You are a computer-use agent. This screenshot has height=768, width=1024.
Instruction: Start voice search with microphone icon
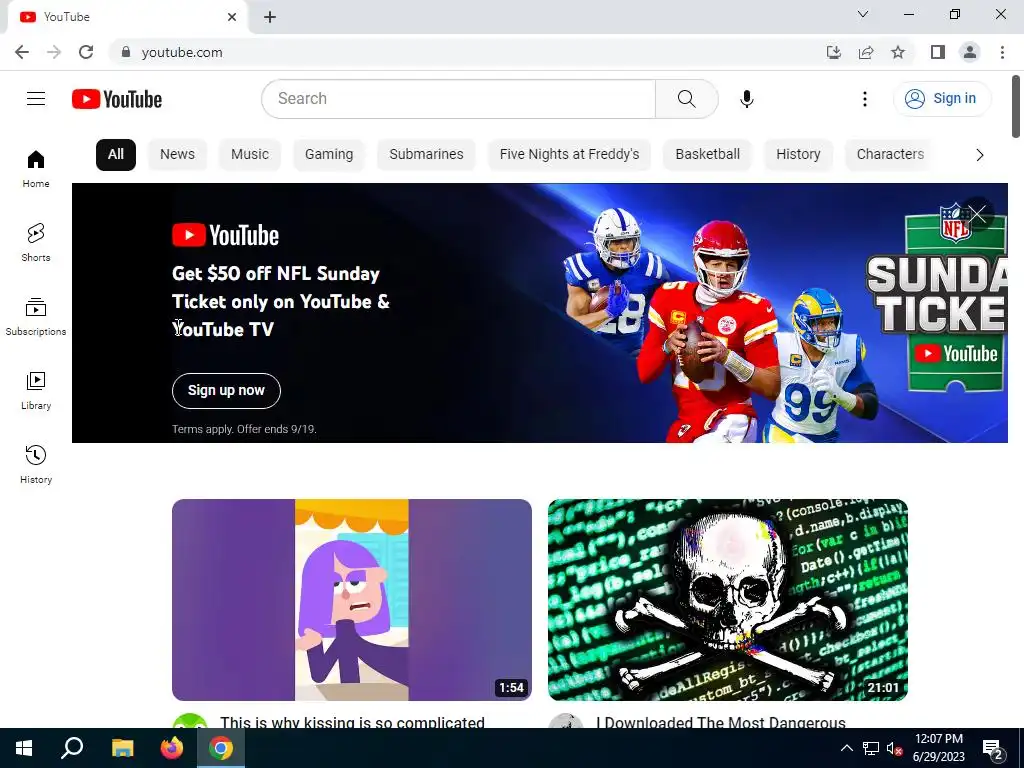point(746,99)
